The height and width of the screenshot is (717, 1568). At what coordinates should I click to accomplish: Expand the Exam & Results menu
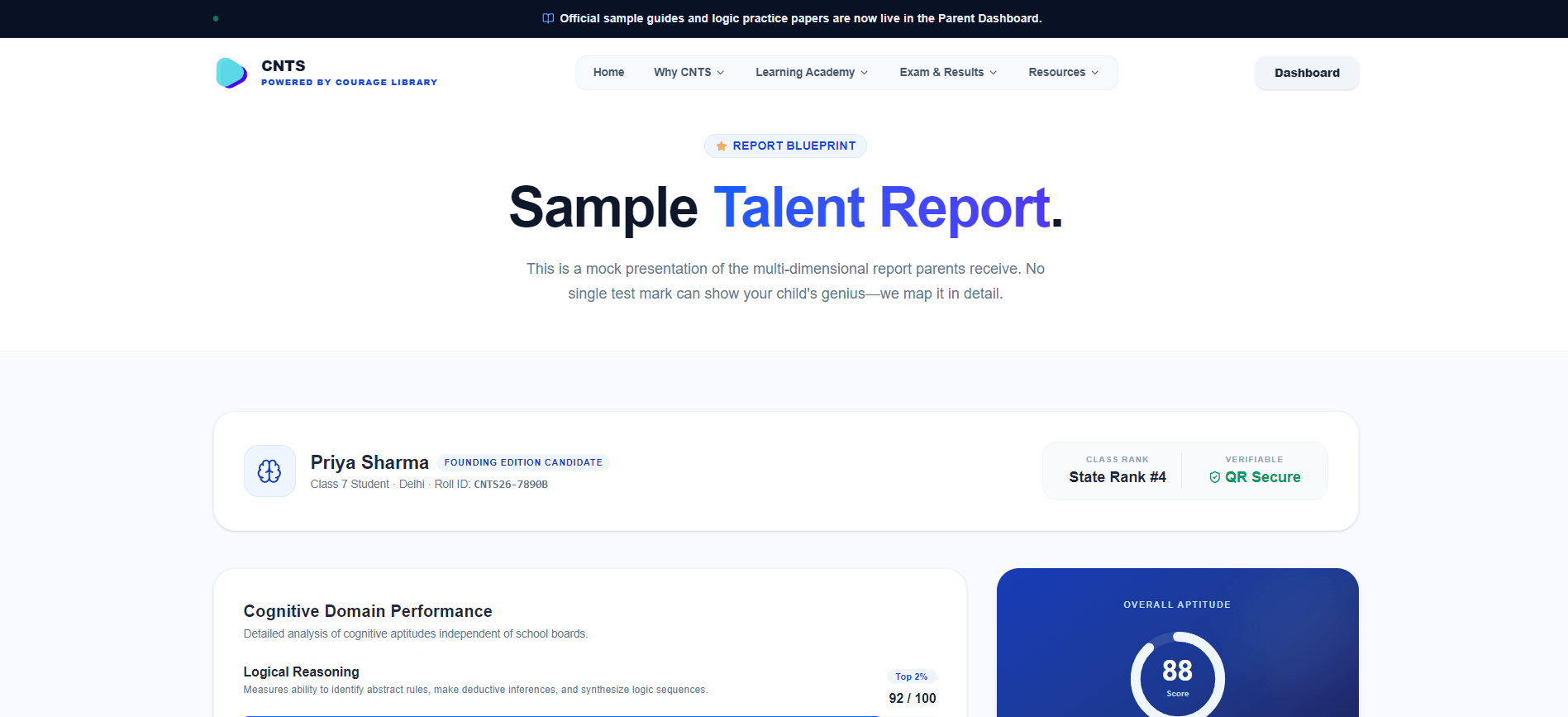(948, 73)
